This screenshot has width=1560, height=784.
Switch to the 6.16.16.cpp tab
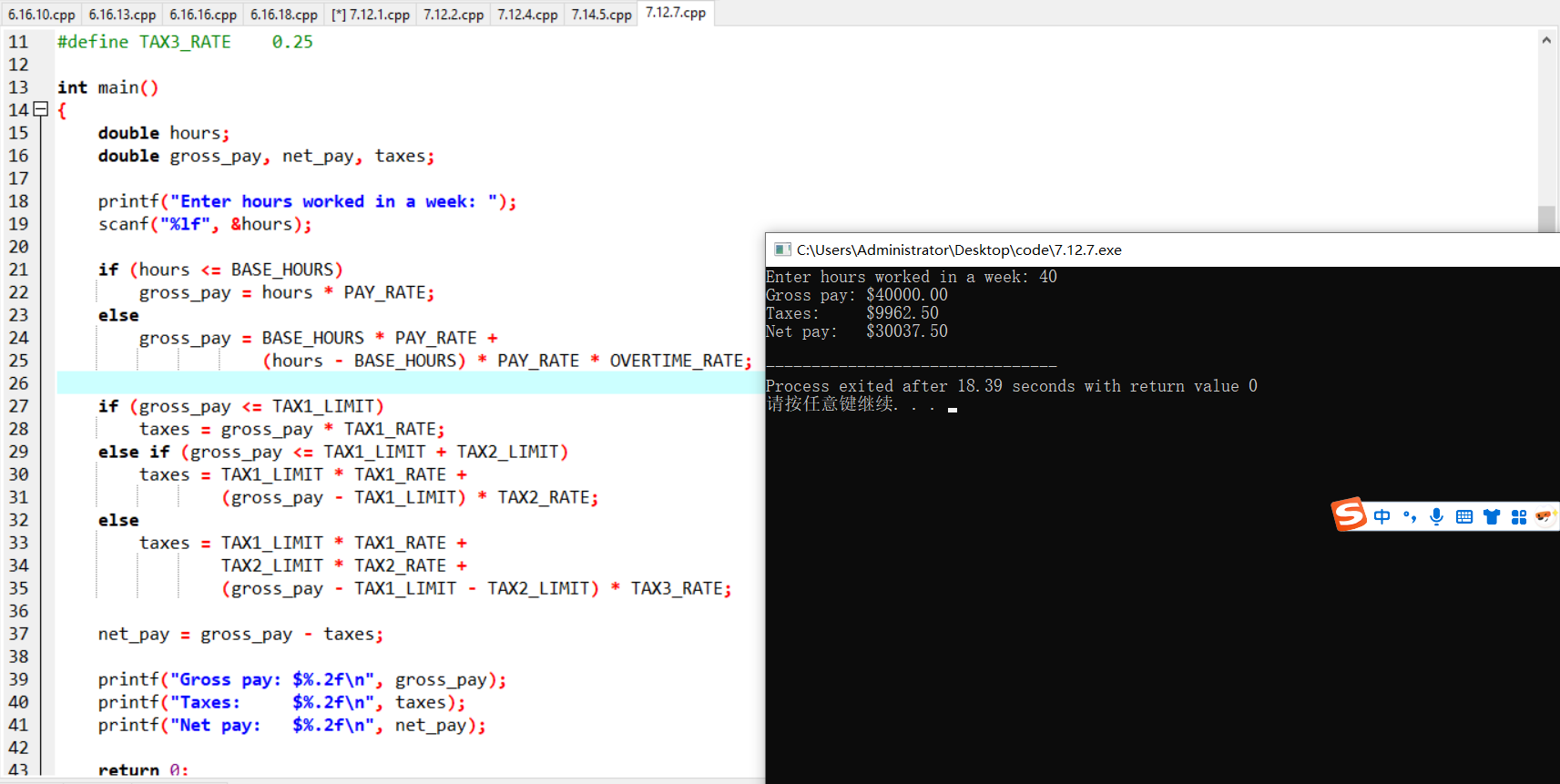pyautogui.click(x=203, y=15)
